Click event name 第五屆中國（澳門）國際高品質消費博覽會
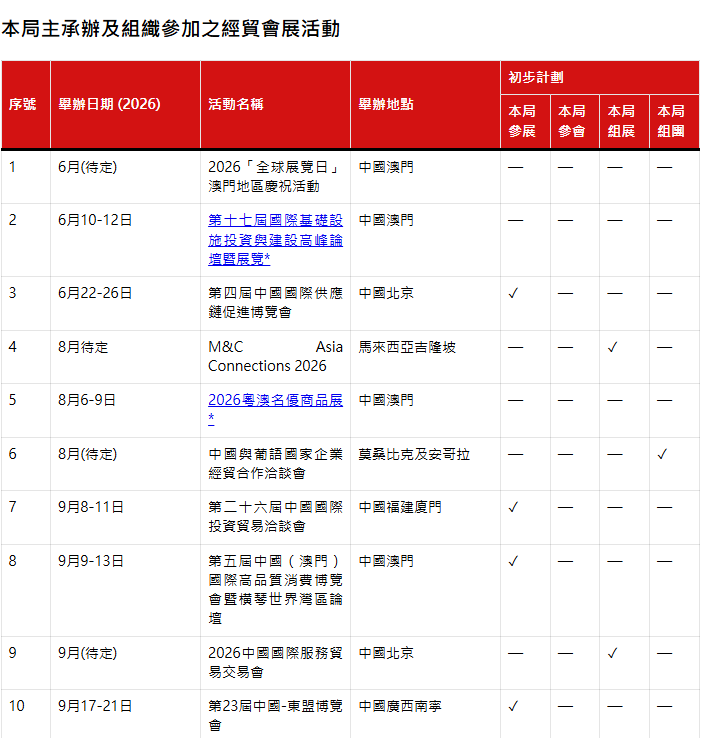The image size is (703, 738). pos(275,589)
